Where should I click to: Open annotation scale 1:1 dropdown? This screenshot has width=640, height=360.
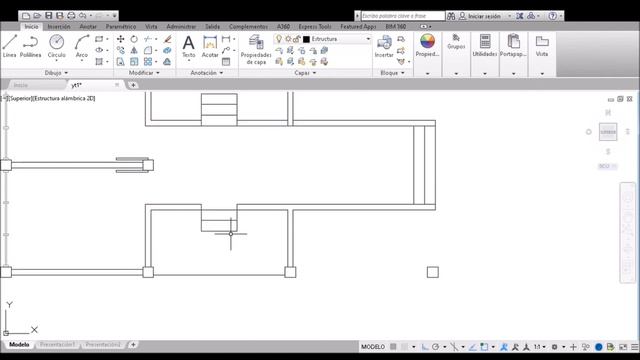tap(540, 347)
